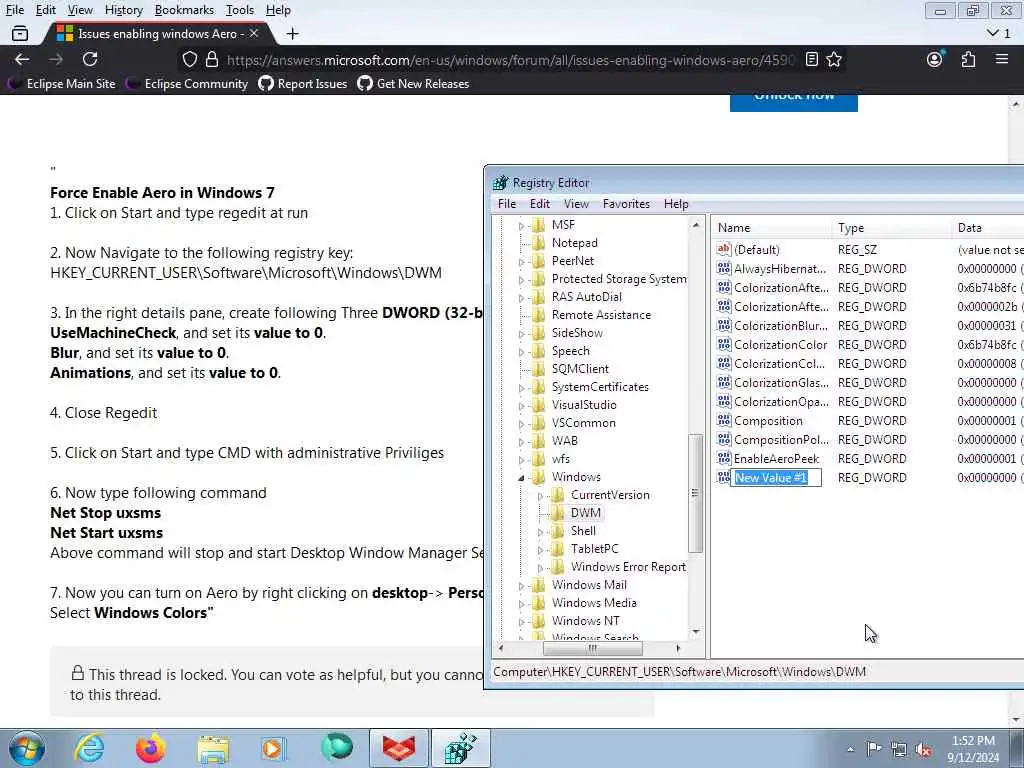
Task: Open the shield tracking protection icon
Action: coord(189,60)
